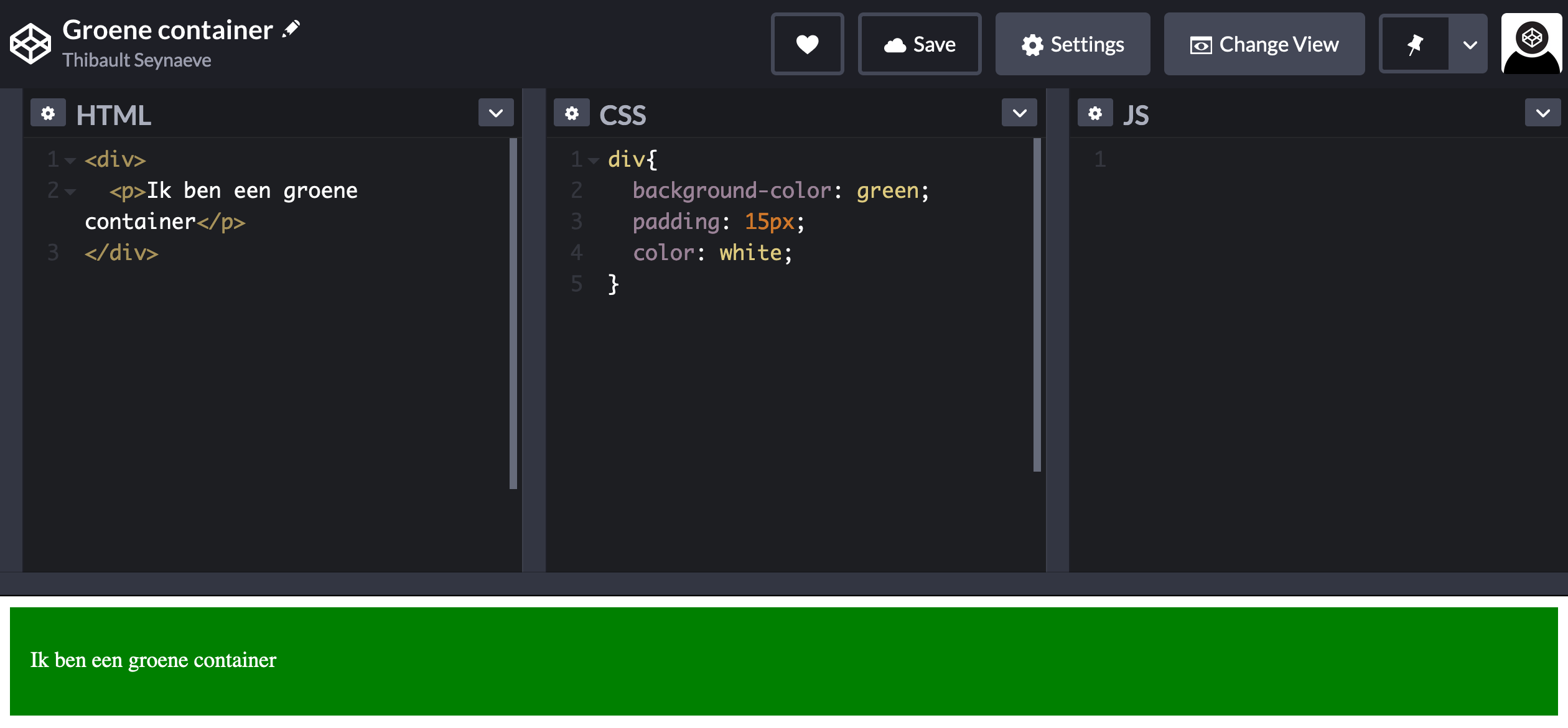Open JS panel settings gear
The height and width of the screenshot is (728, 1568).
coord(1095,113)
